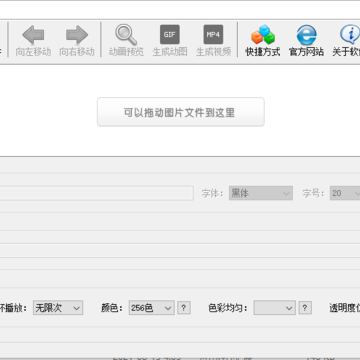Click the help button next to 256色
Screen dimensions: 360x360
[x=184, y=308]
